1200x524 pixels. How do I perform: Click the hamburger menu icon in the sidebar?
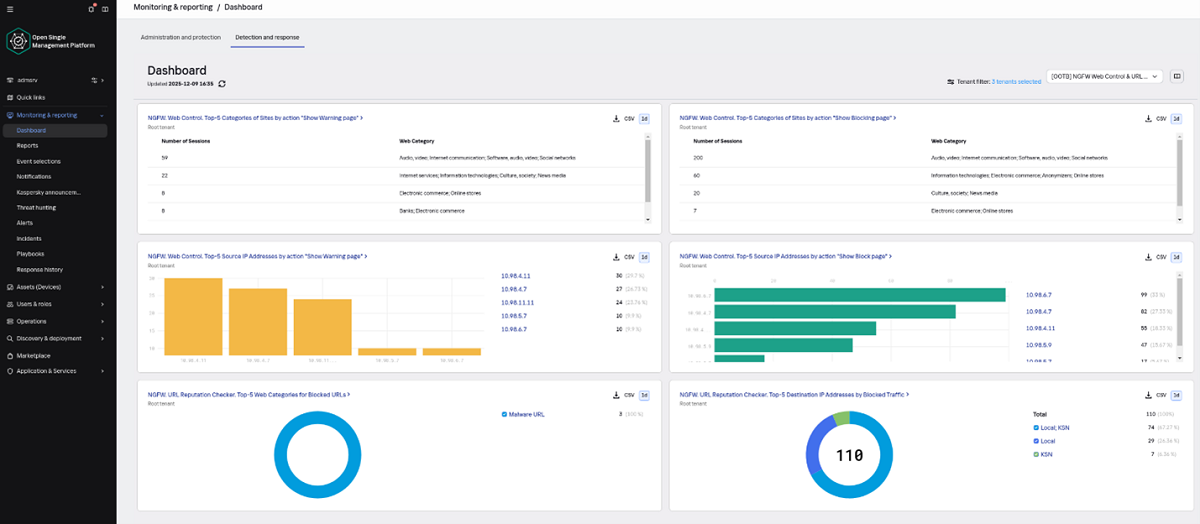click(8, 8)
